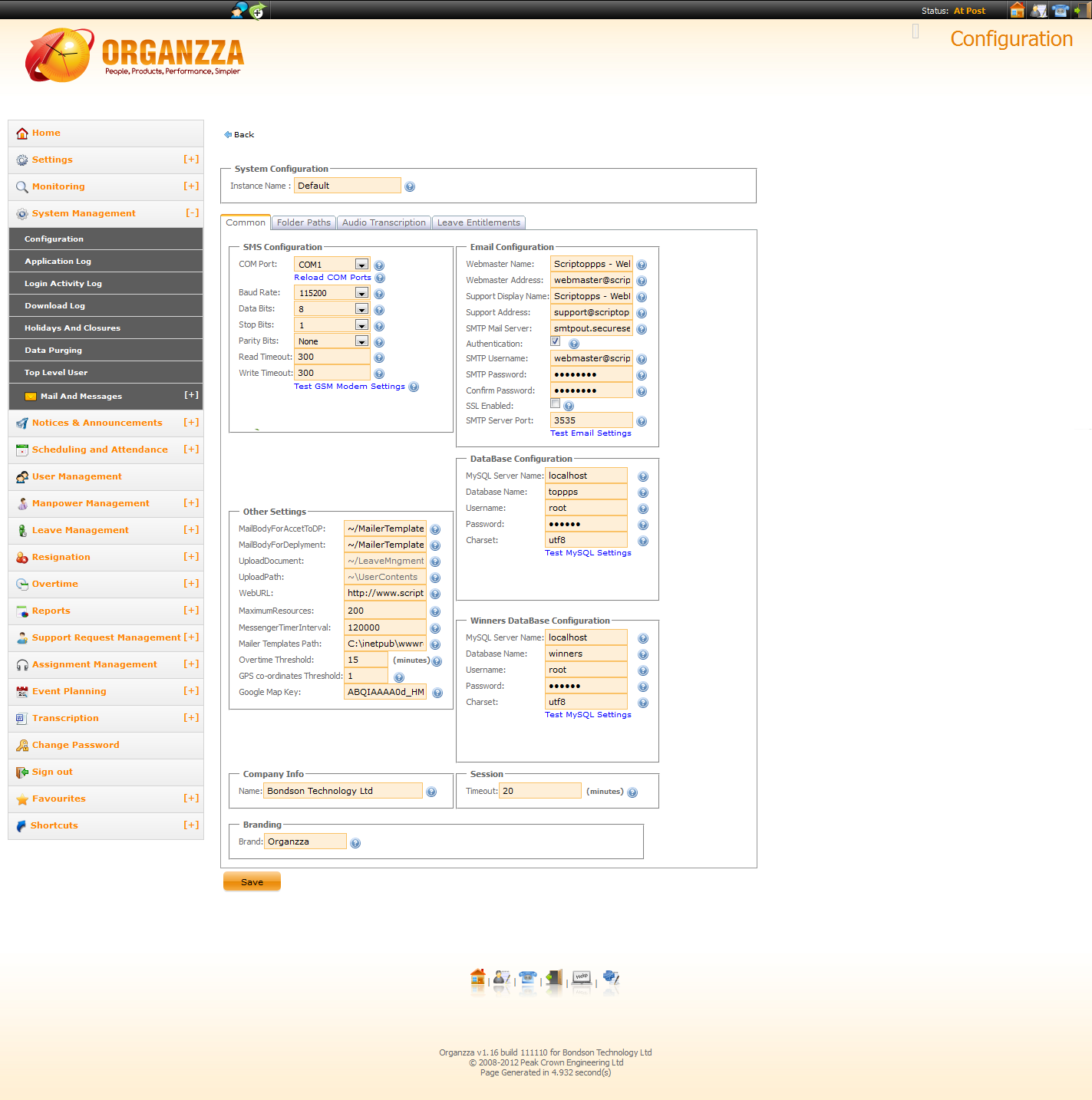Click the MaximumResources input field
Viewport: 1092px width, 1100px height.
click(385, 611)
